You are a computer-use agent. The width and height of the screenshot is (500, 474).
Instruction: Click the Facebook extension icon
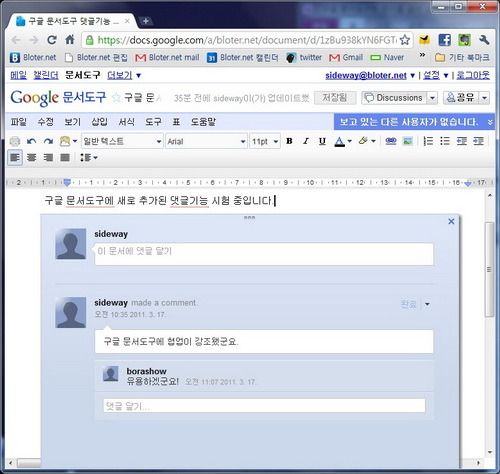444,40
